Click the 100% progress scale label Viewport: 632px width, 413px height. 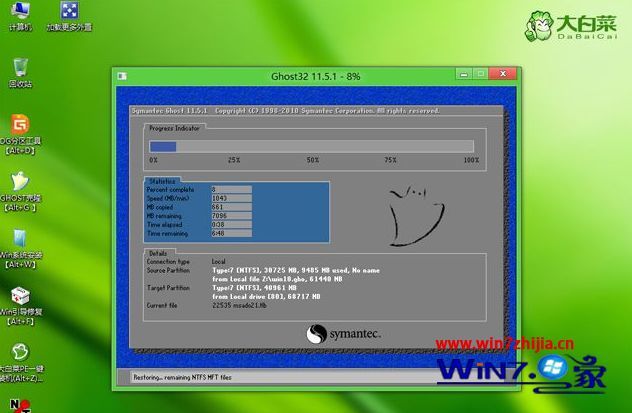[471, 160]
